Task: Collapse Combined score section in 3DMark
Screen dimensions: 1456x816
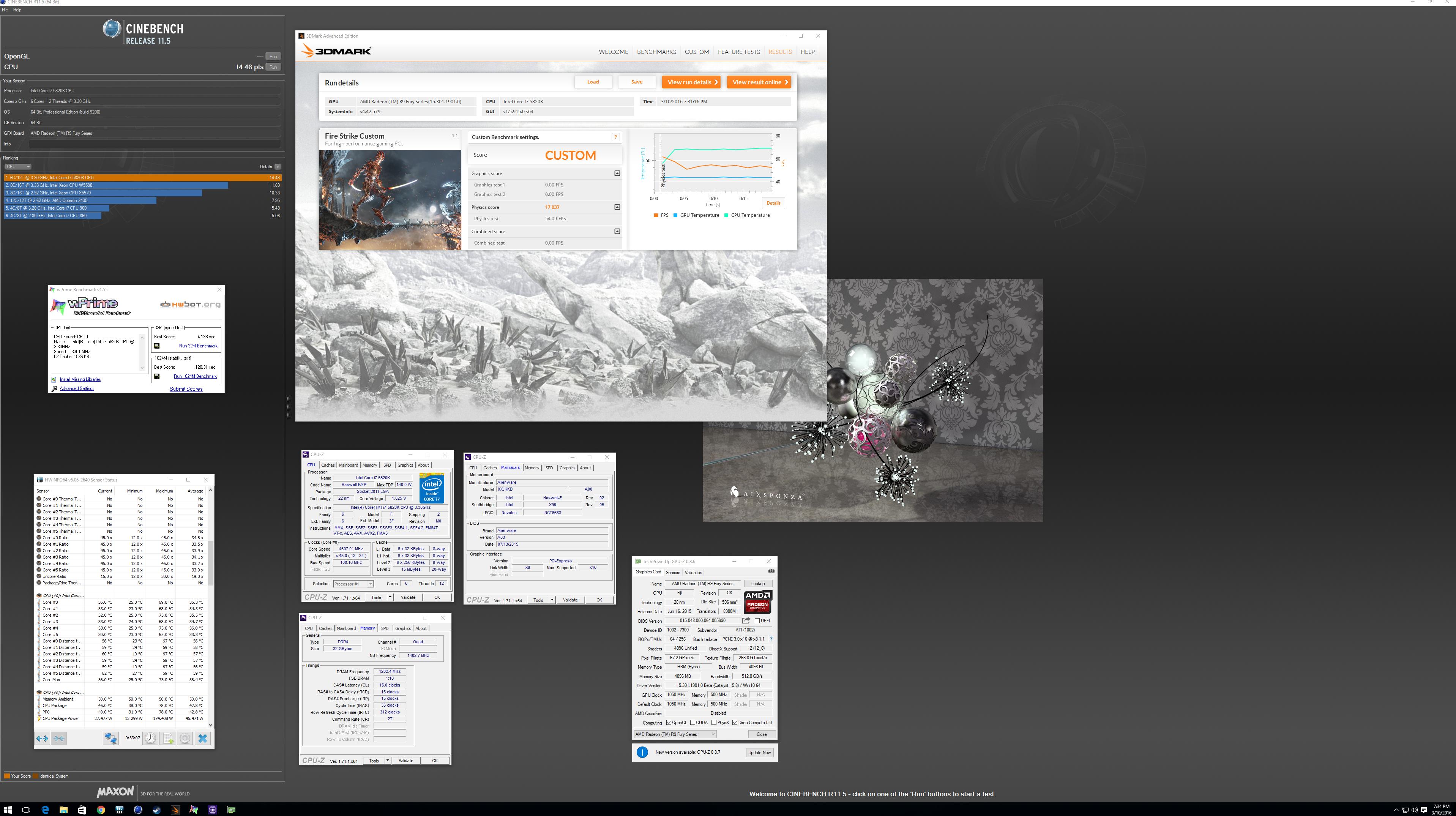Action: pyautogui.click(x=617, y=231)
